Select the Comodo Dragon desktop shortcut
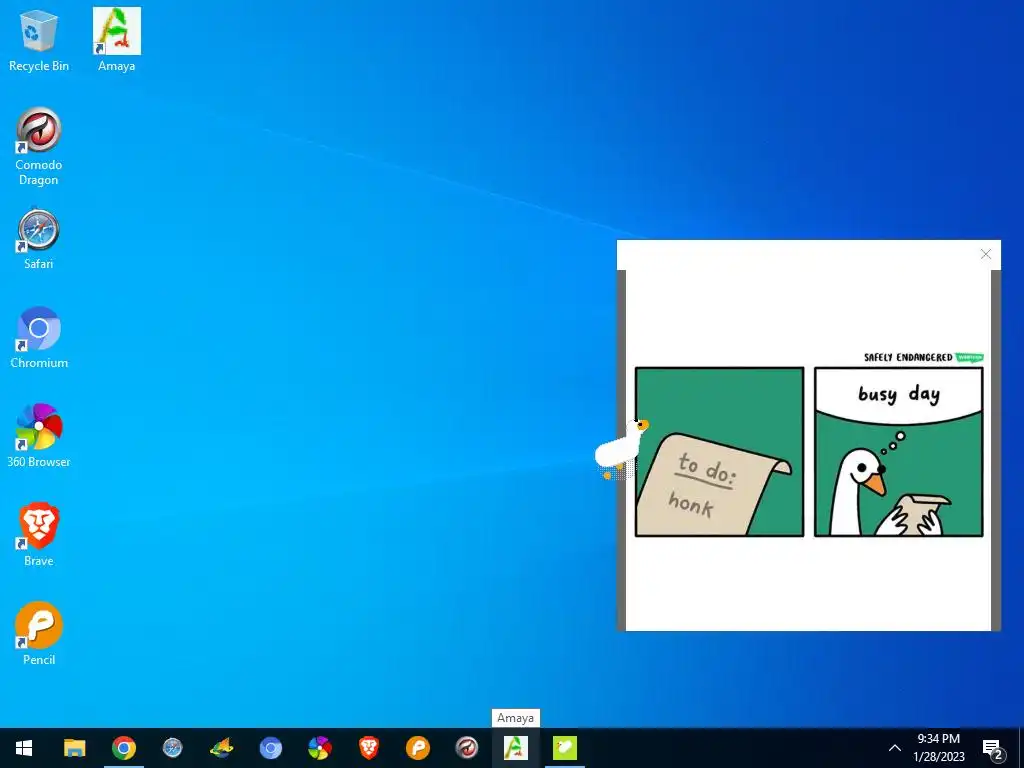 coord(39,147)
